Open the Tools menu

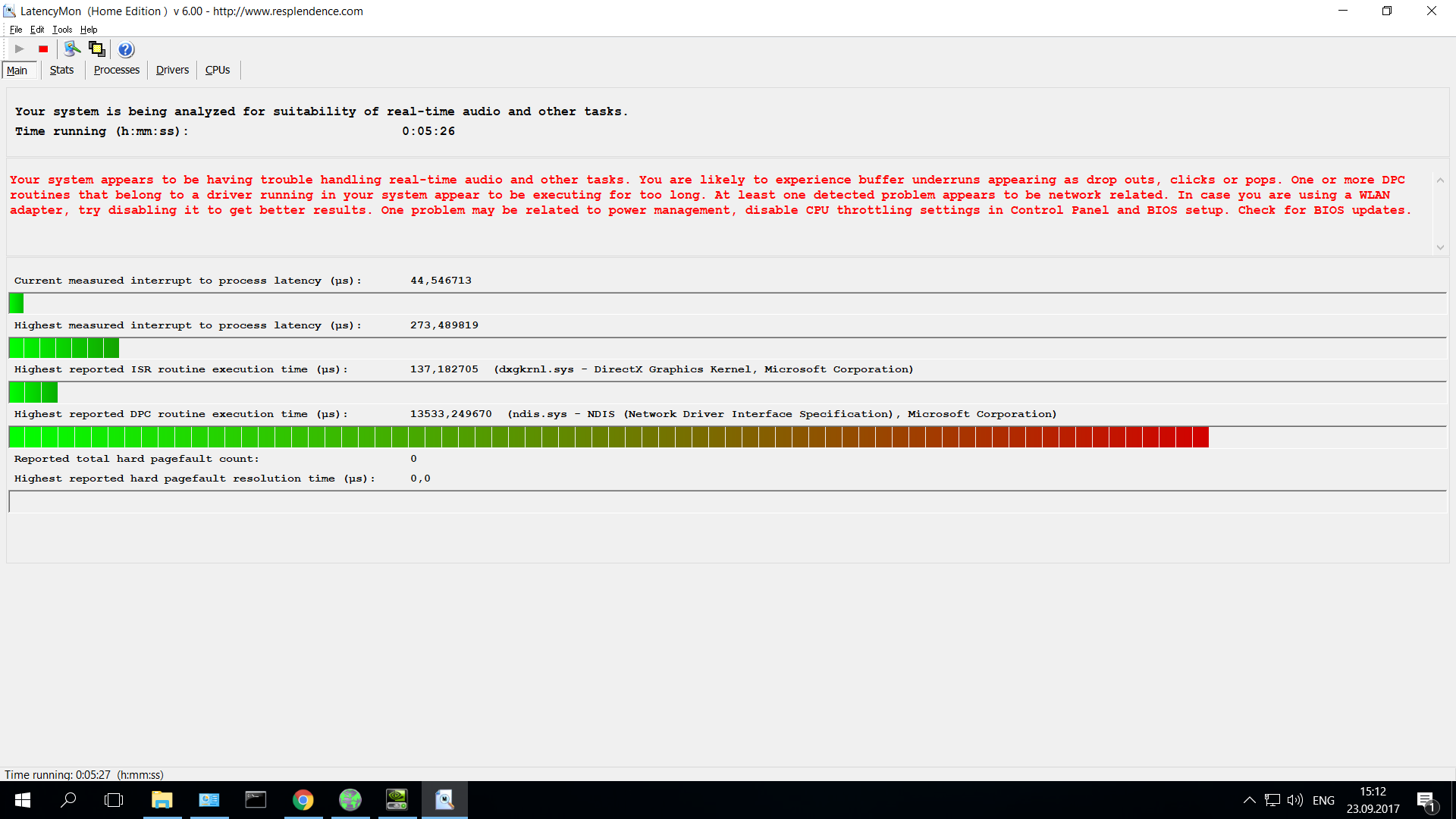click(62, 30)
